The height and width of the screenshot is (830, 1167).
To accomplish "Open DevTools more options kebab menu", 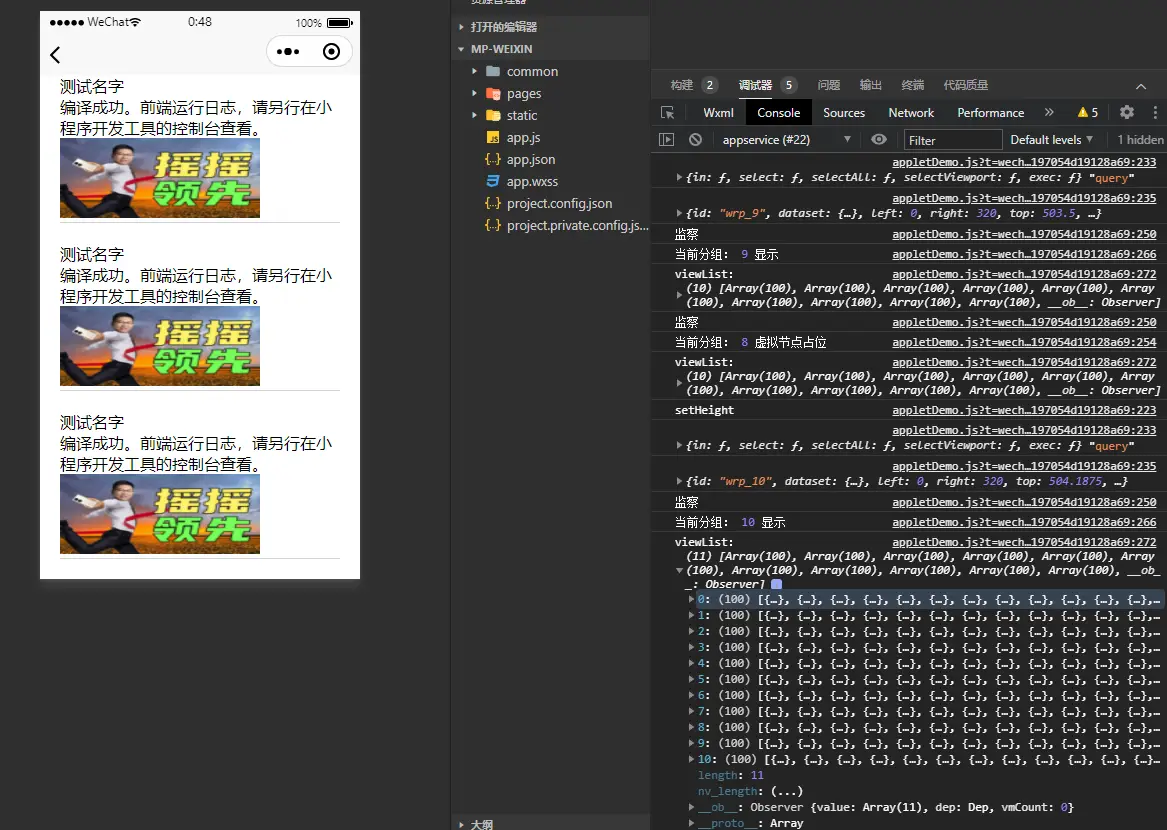I will pyautogui.click(x=1155, y=112).
